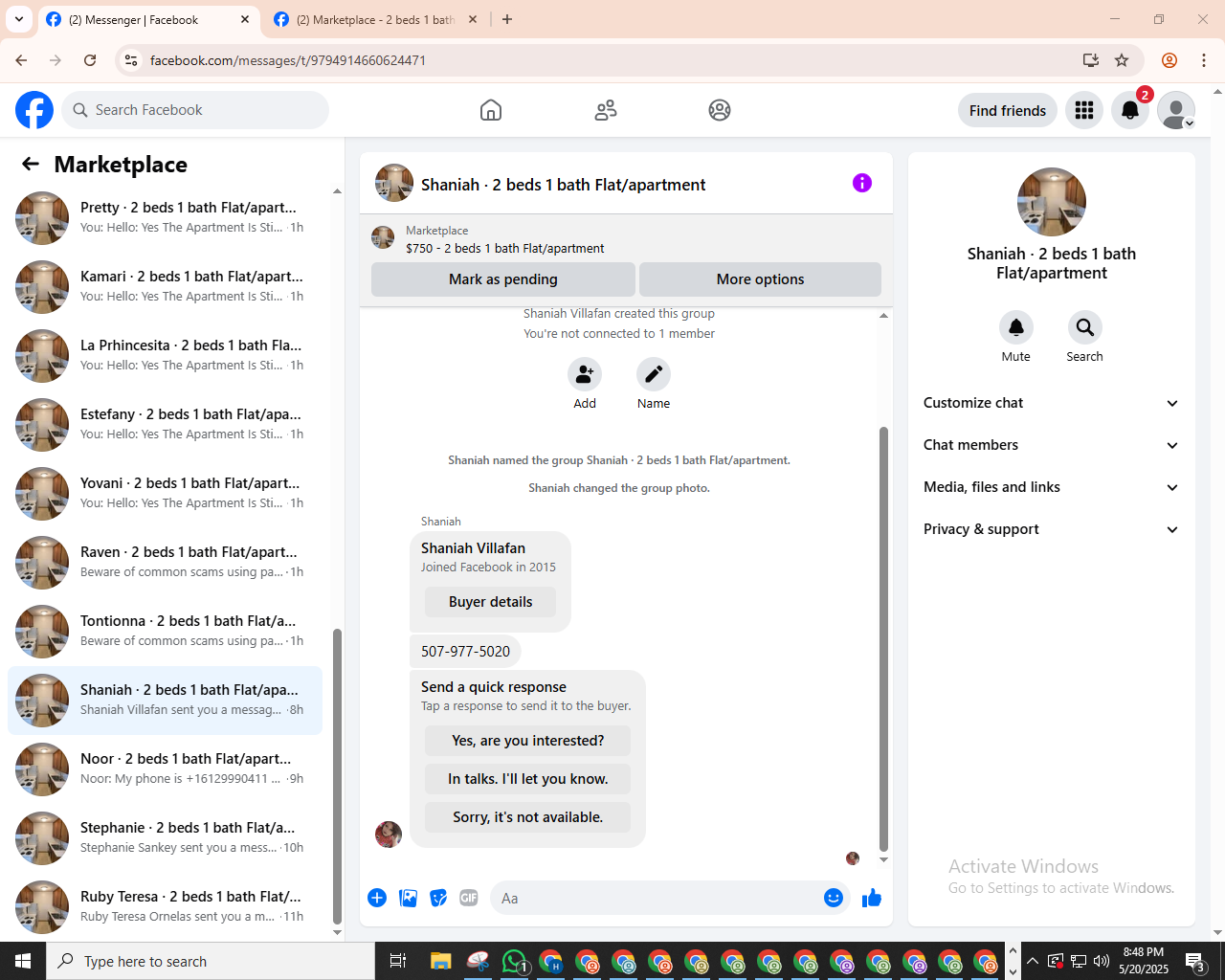This screenshot has width=1225, height=980.
Task: Mute this conversation bell icon
Action: click(x=1016, y=327)
